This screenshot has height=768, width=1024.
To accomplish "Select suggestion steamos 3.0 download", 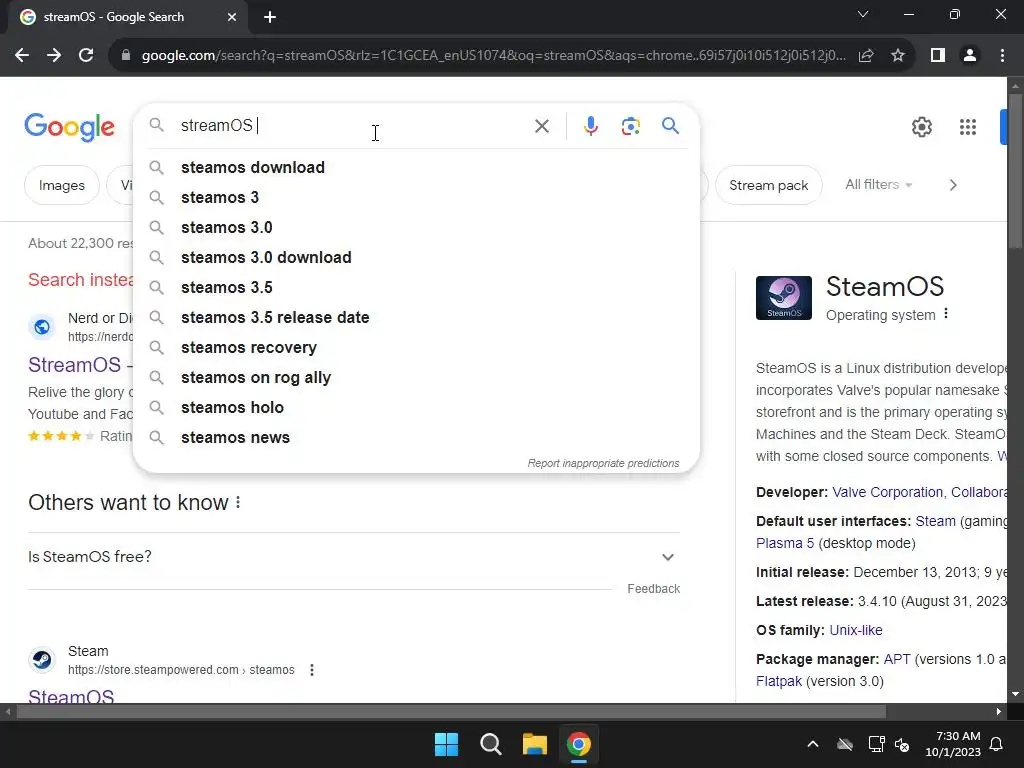I will [x=416, y=257].
